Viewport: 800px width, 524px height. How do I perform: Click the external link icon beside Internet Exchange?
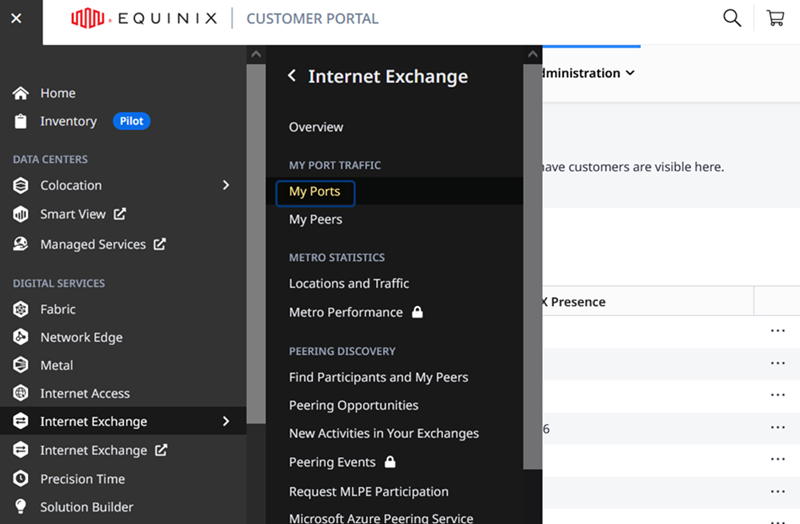(161, 450)
